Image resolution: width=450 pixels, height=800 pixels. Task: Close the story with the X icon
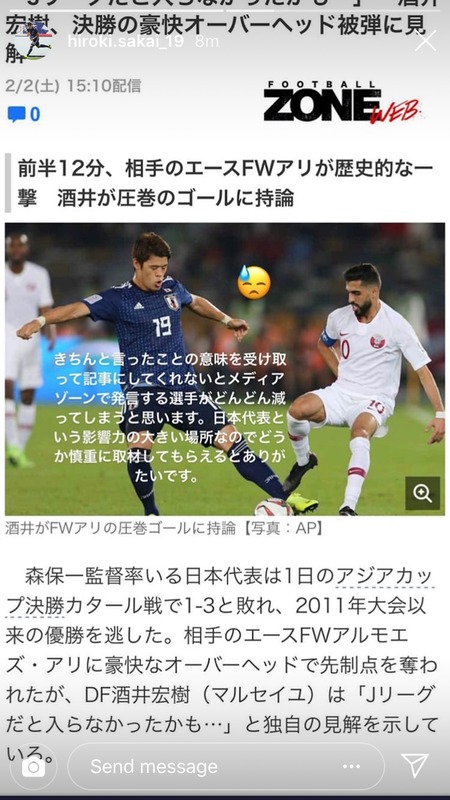[x=426, y=41]
